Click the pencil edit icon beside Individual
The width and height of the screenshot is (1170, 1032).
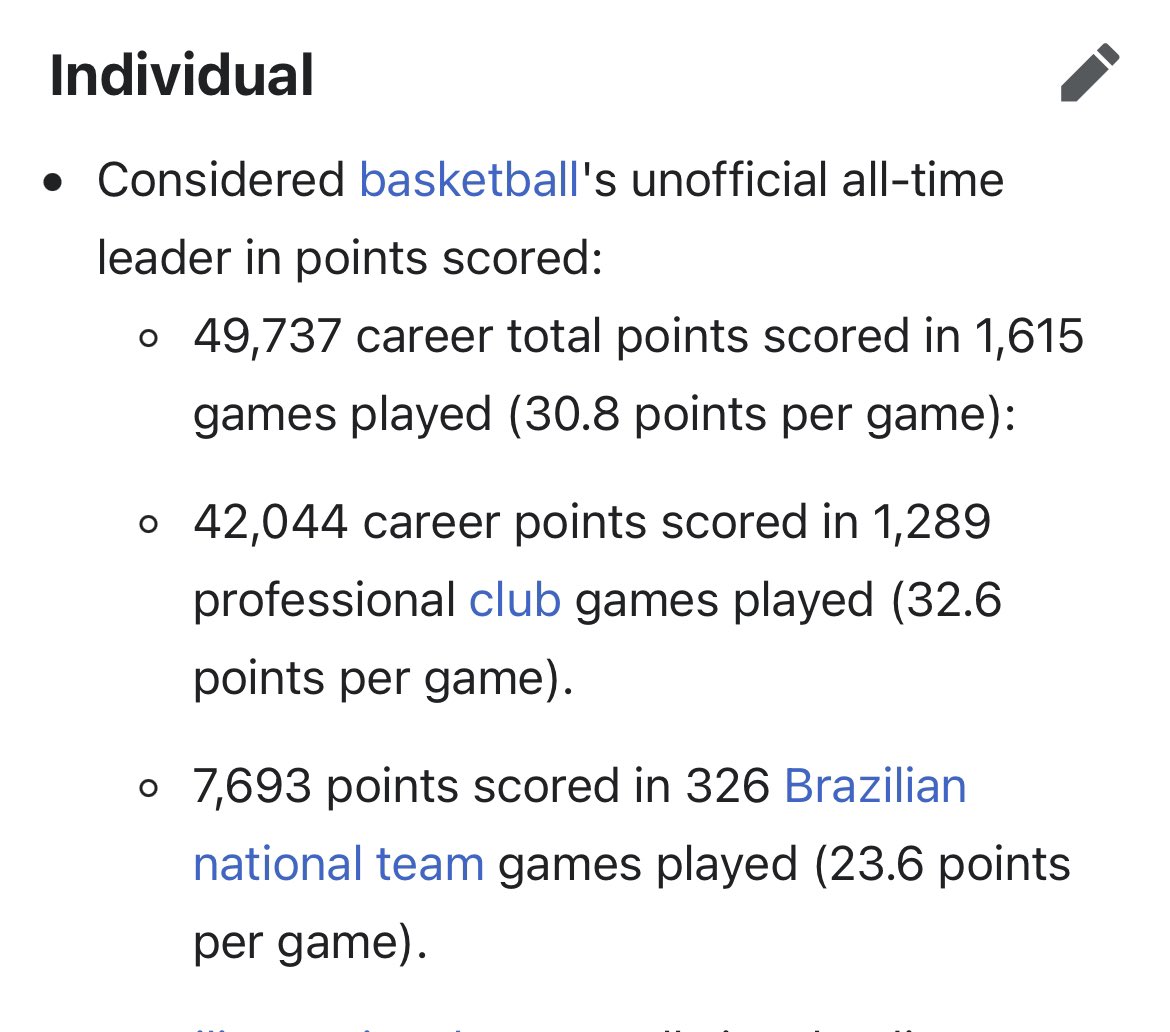(x=1089, y=72)
